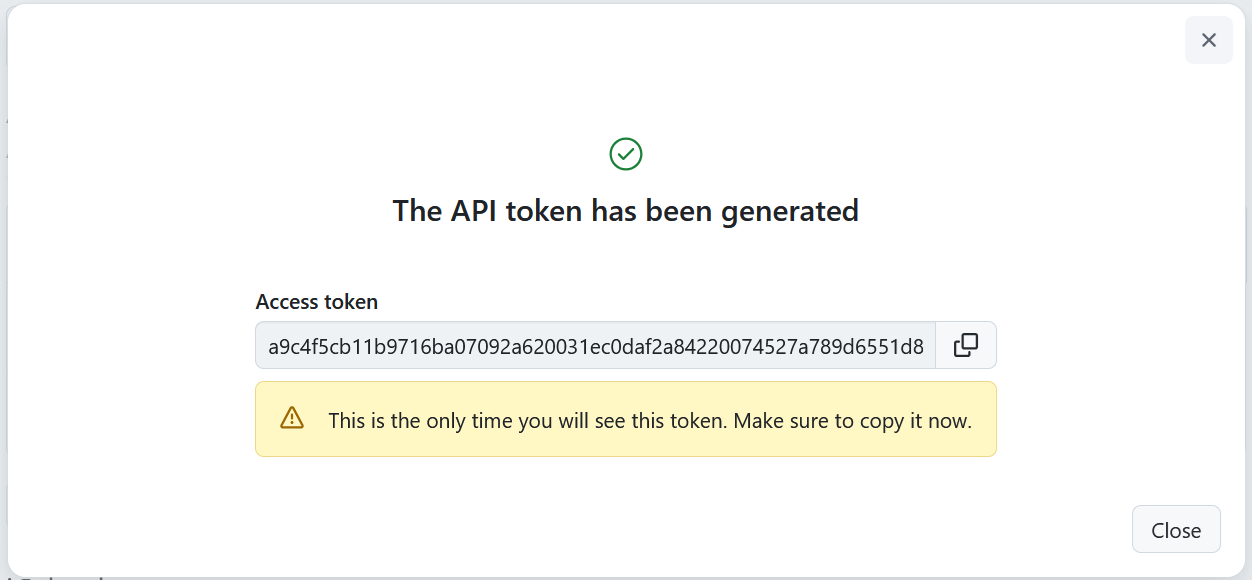
Task: Dismiss the token dialog with Close
Action: (x=1176, y=529)
